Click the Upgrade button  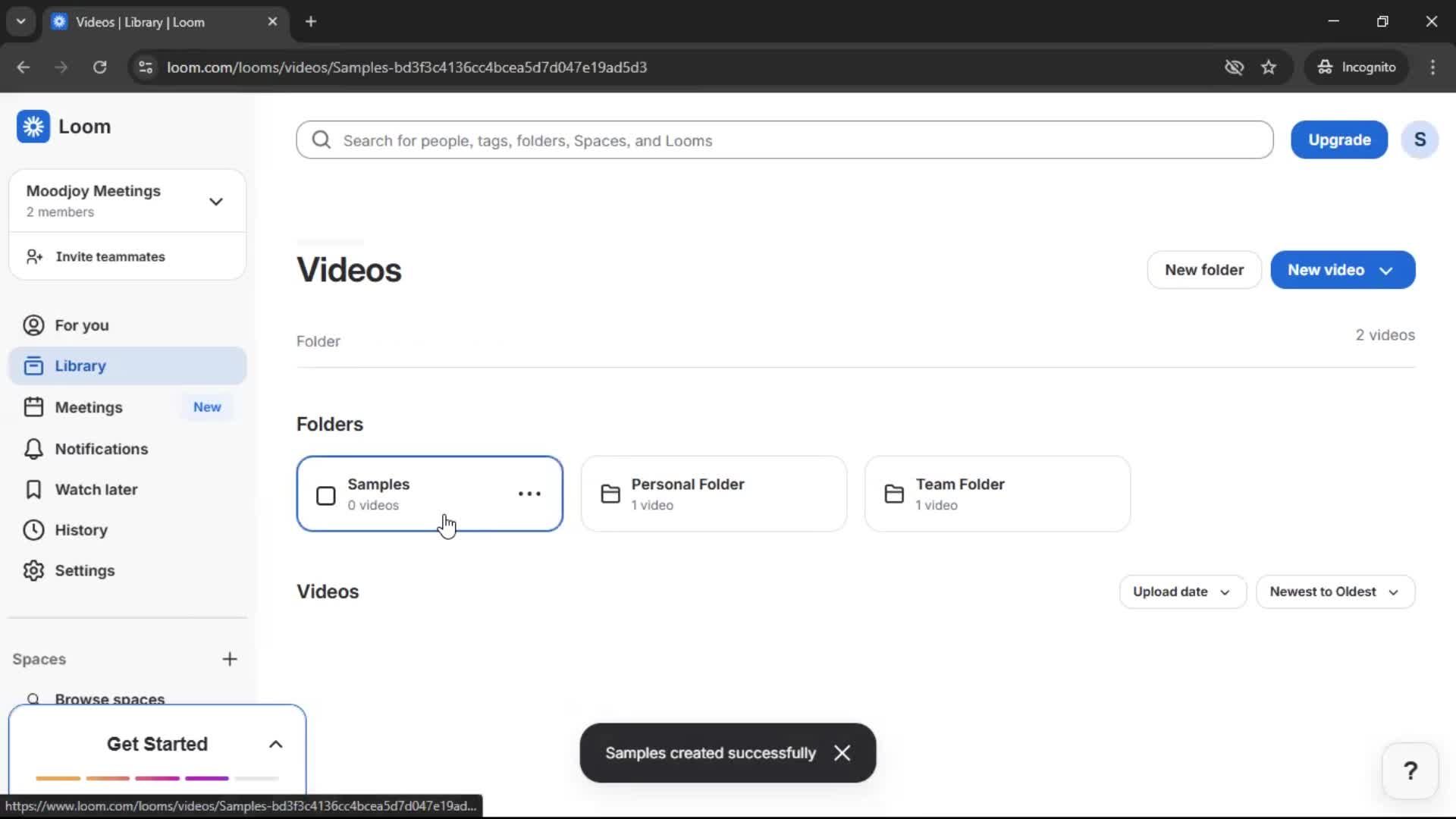tap(1338, 140)
